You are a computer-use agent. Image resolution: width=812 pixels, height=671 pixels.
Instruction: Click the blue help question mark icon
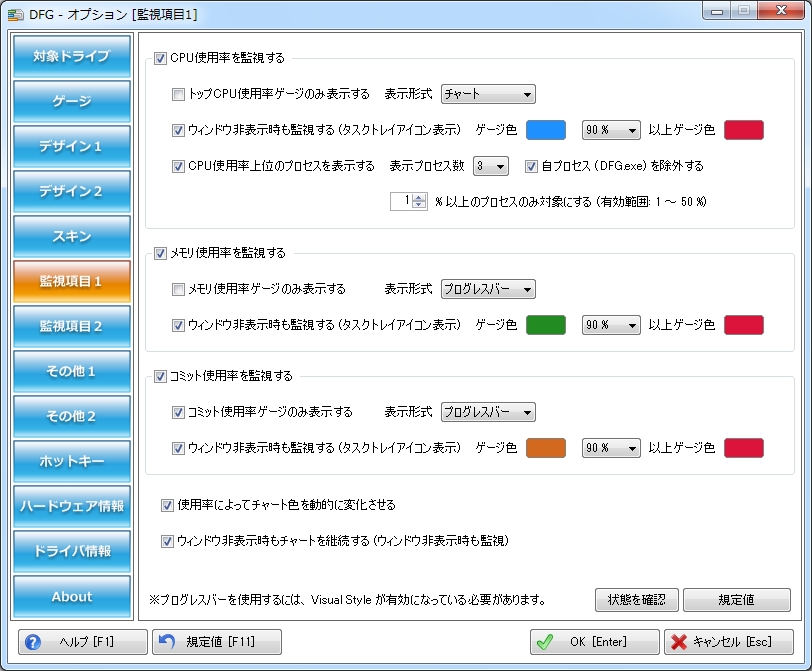tap(34, 642)
